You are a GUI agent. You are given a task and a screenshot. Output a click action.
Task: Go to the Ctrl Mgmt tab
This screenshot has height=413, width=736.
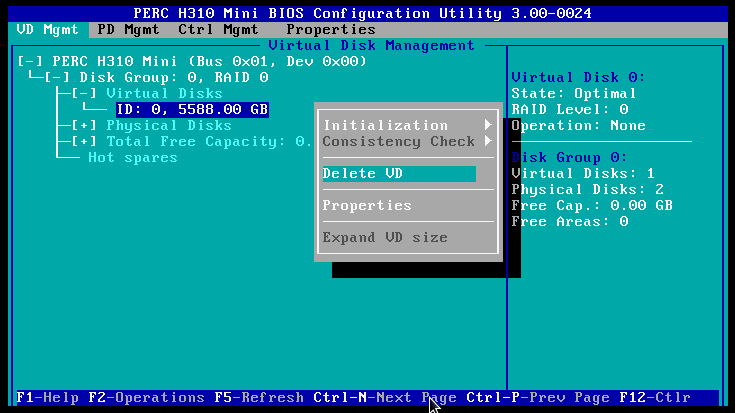(218, 29)
